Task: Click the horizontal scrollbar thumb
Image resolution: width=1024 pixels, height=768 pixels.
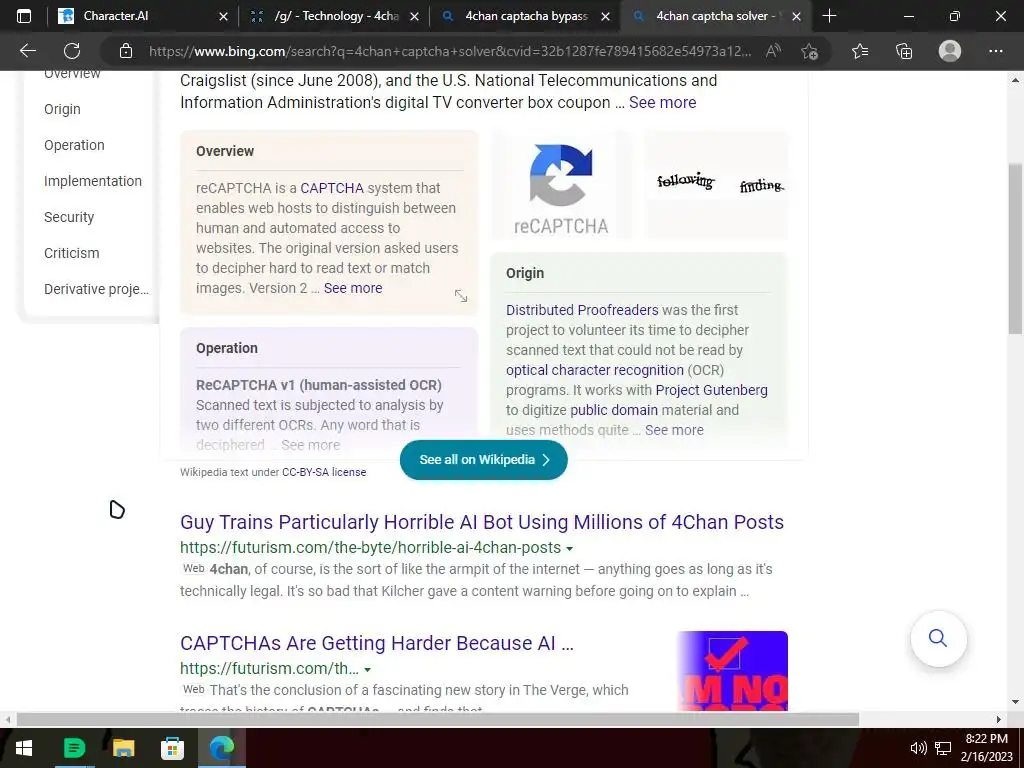Action: coord(438,720)
